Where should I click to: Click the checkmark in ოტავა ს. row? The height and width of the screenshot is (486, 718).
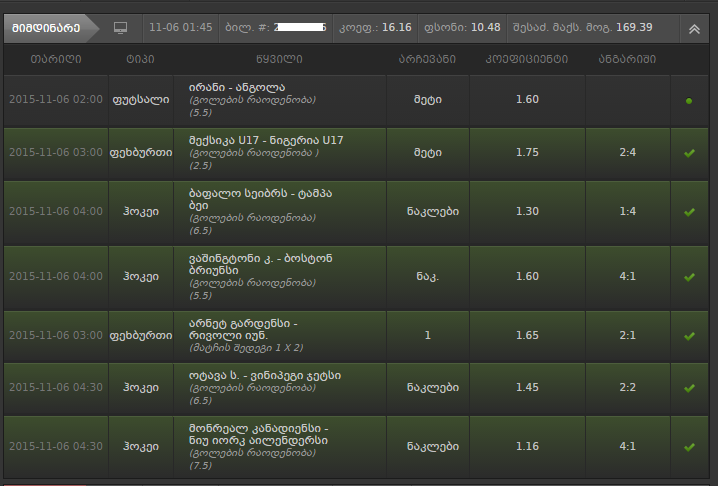[x=689, y=388]
